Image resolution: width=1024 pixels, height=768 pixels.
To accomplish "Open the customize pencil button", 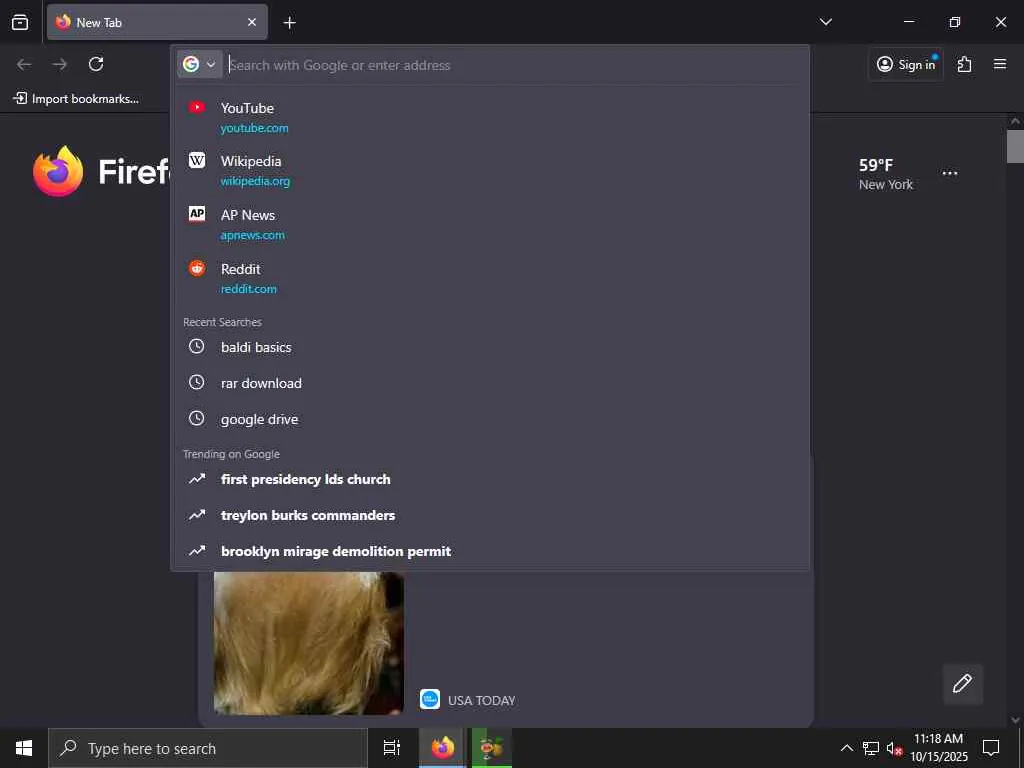I will point(962,684).
